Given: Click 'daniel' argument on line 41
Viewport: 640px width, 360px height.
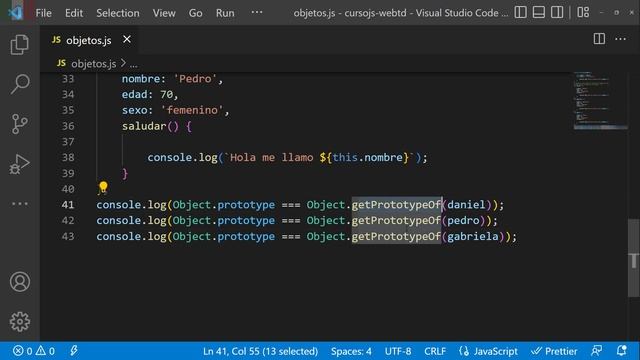Looking at the screenshot, I should click(466, 205).
